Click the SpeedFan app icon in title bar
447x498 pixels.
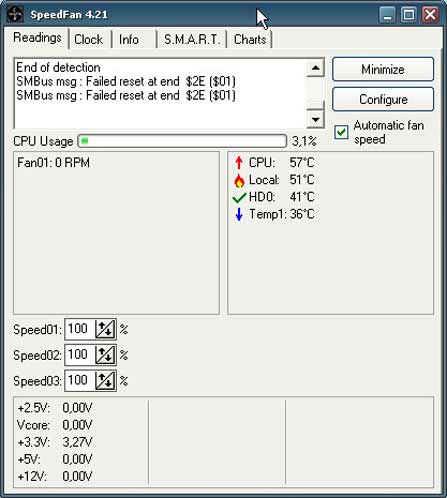[x=15, y=14]
